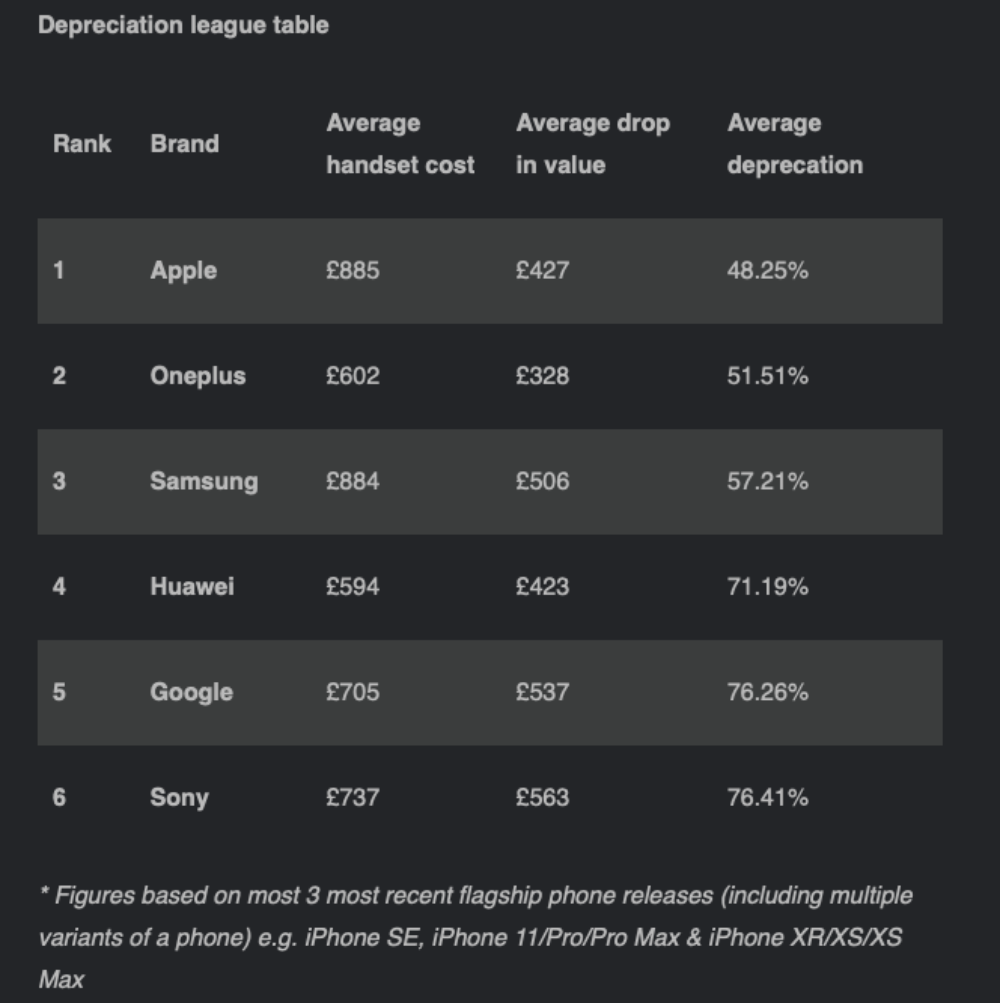Click the "Average drop in value" header
The width and height of the screenshot is (1000, 1003).
[592, 144]
